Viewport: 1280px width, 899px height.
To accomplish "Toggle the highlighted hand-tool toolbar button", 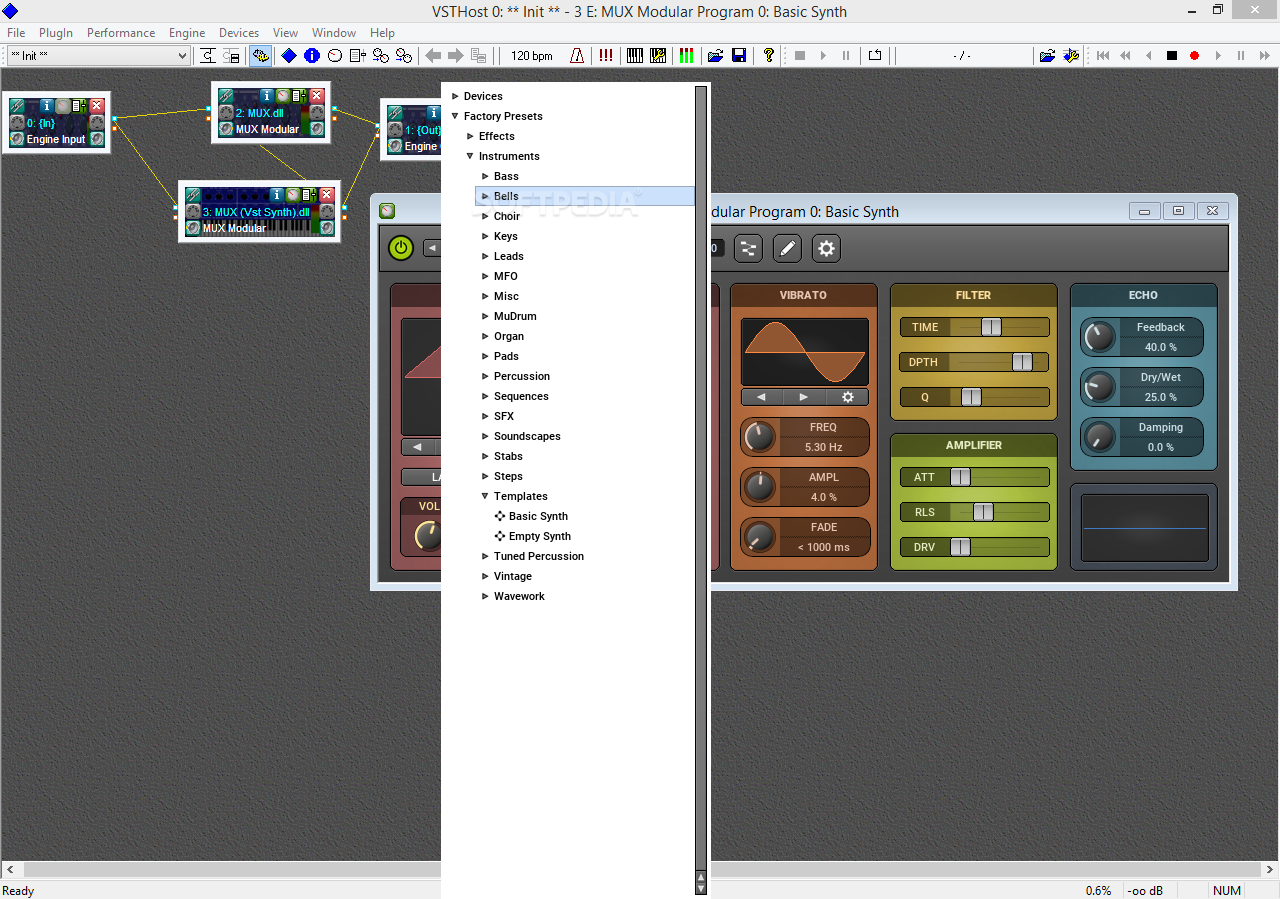I will coord(260,56).
